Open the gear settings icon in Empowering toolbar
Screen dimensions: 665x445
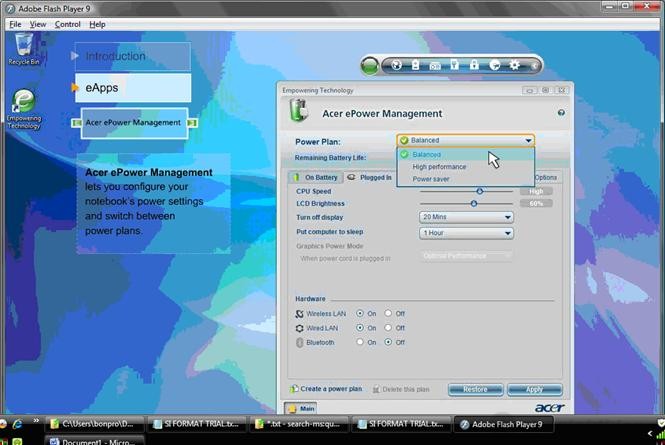click(x=514, y=66)
